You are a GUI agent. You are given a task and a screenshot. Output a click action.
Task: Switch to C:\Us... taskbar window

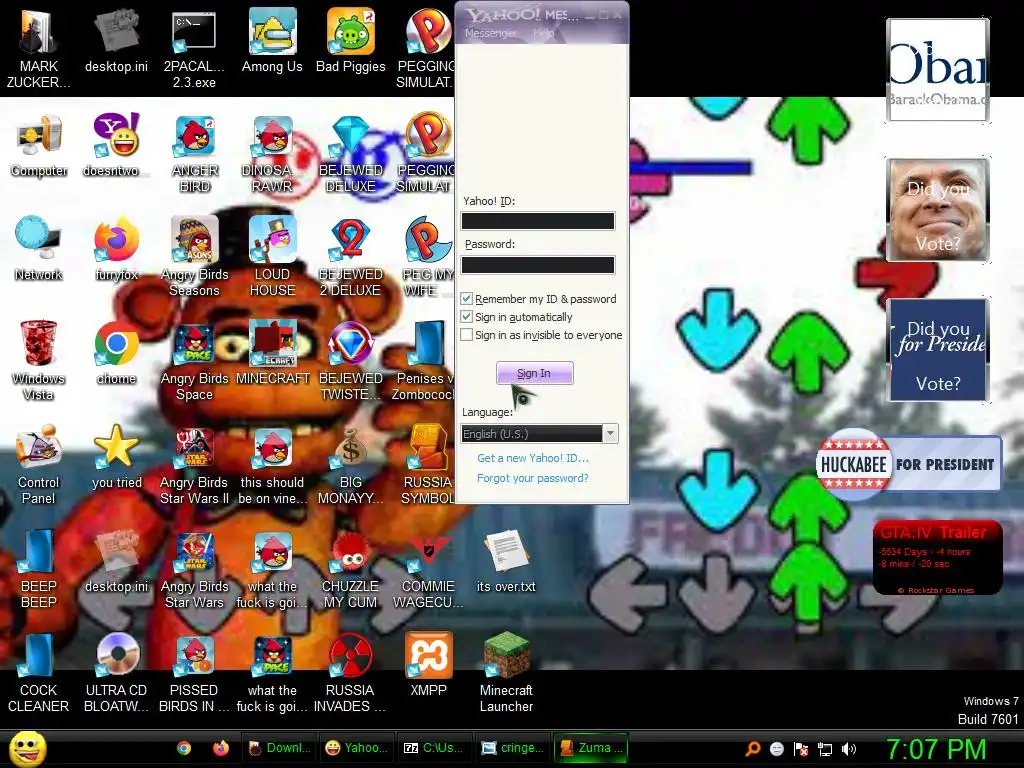[433, 748]
